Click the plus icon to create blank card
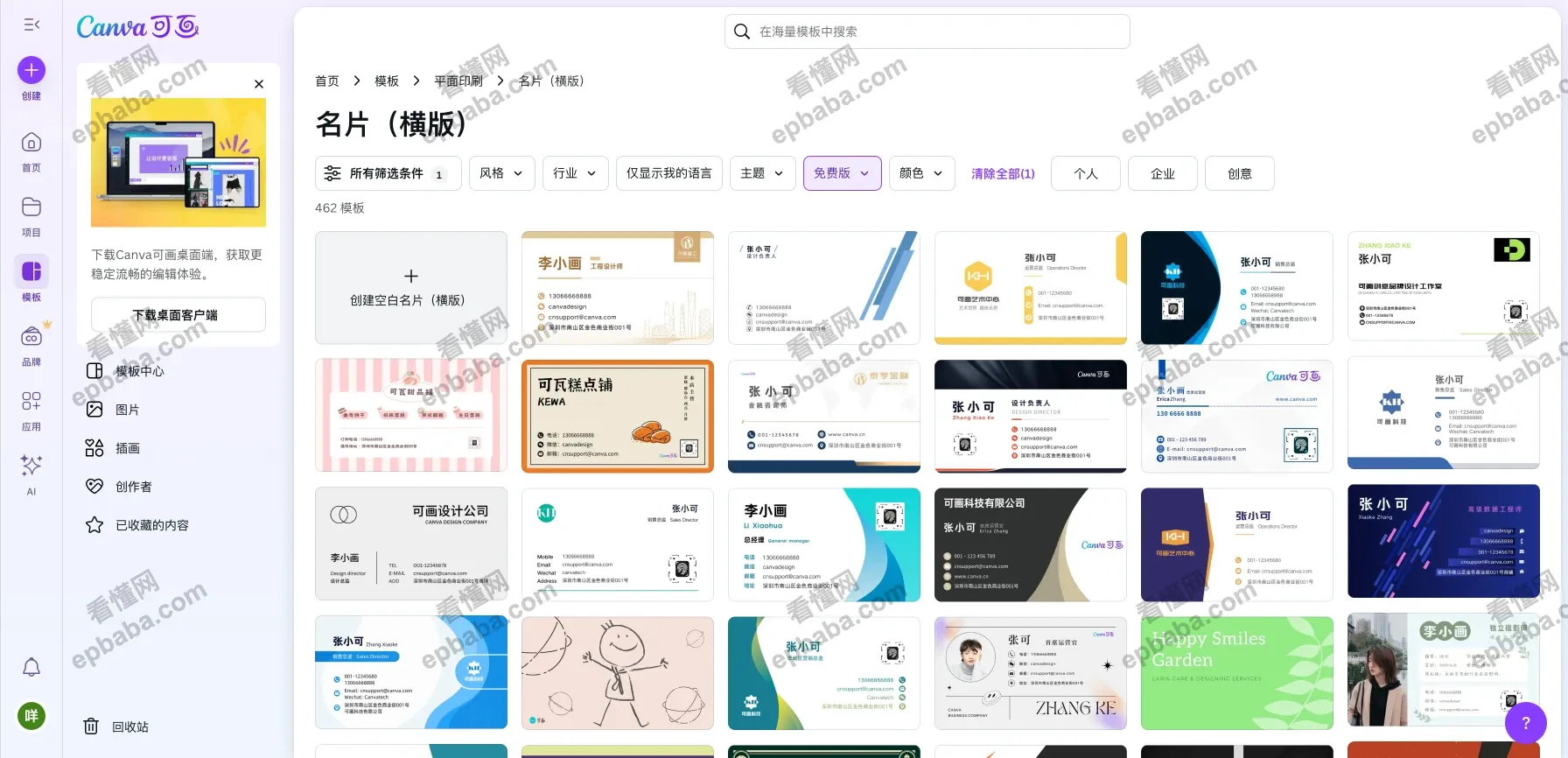1568x758 pixels. [411, 277]
